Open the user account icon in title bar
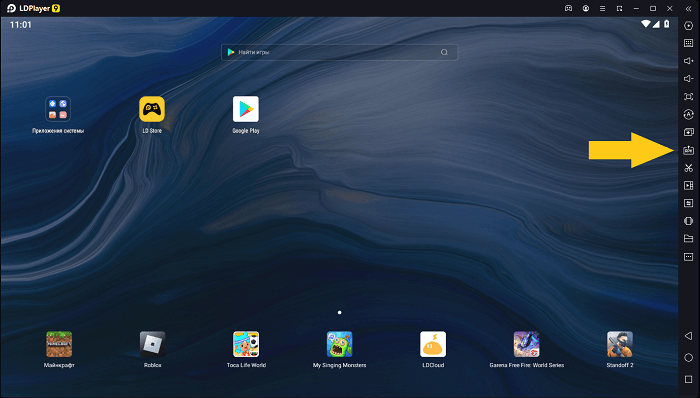The width and height of the screenshot is (700, 398). point(586,8)
